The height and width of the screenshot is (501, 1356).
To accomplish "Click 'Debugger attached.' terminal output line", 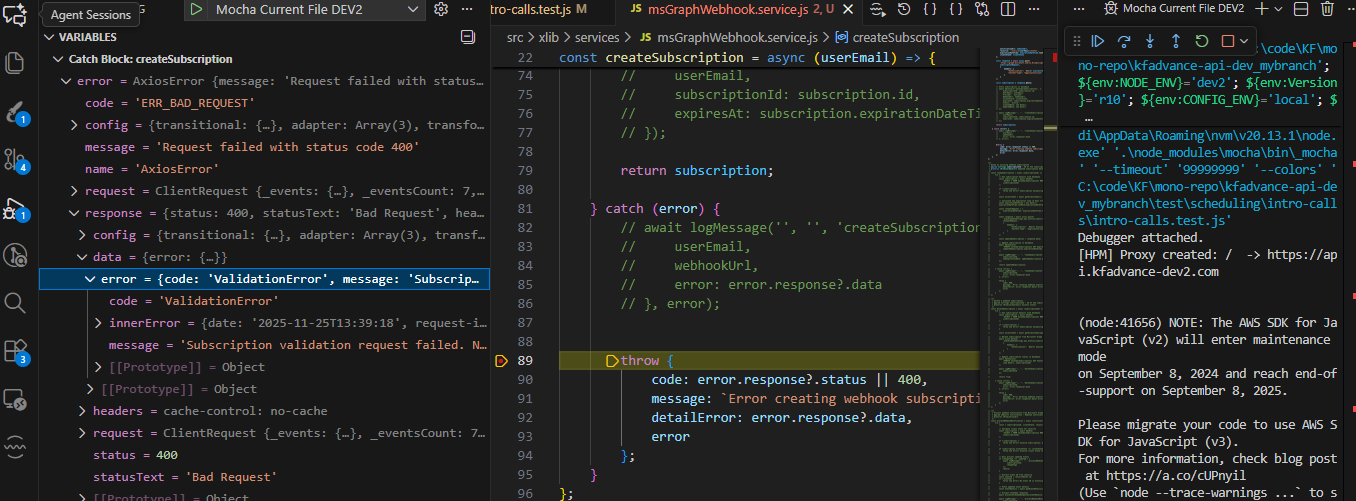I will [1140, 238].
